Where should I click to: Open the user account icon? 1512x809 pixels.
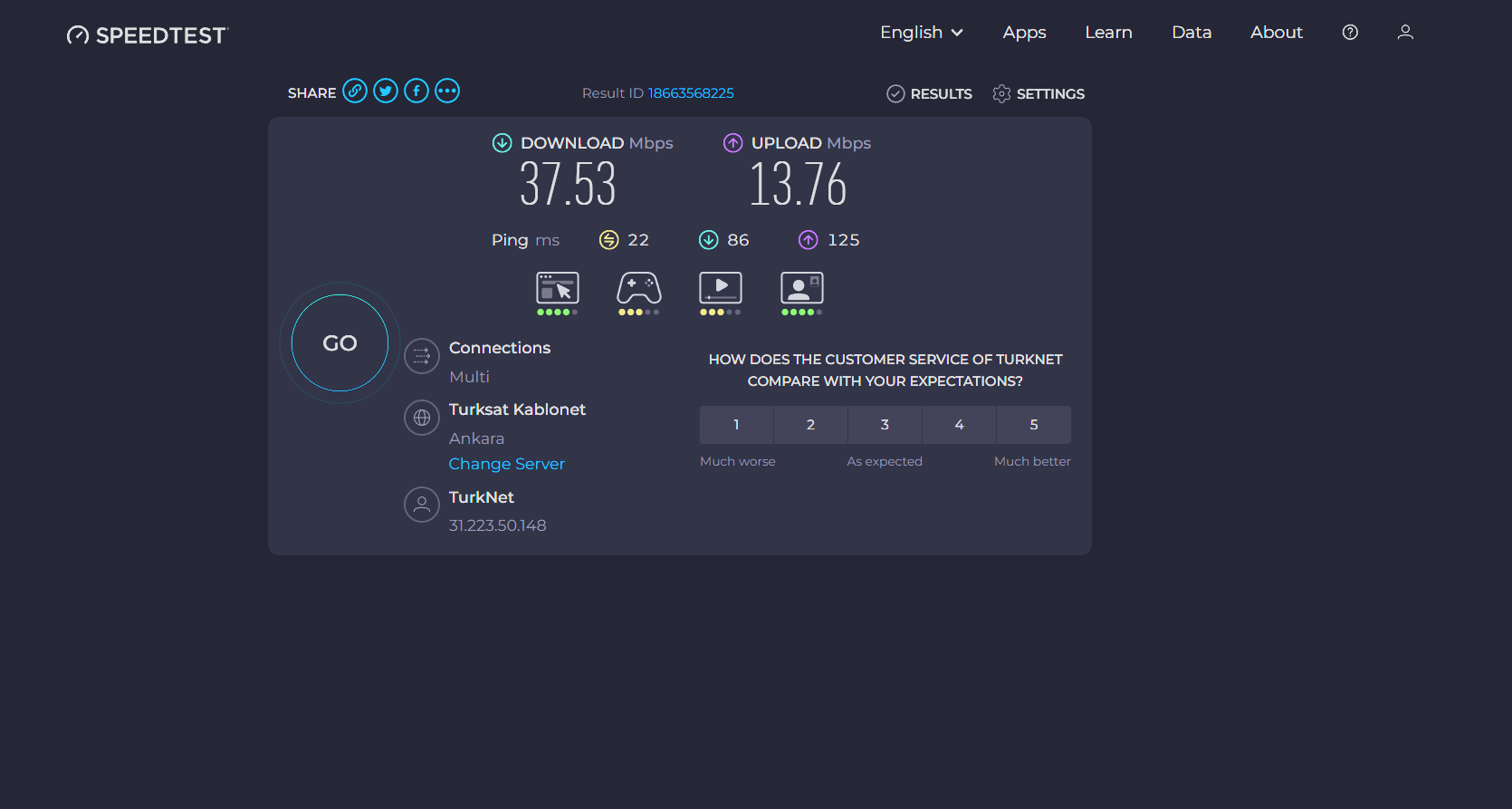tap(1405, 33)
